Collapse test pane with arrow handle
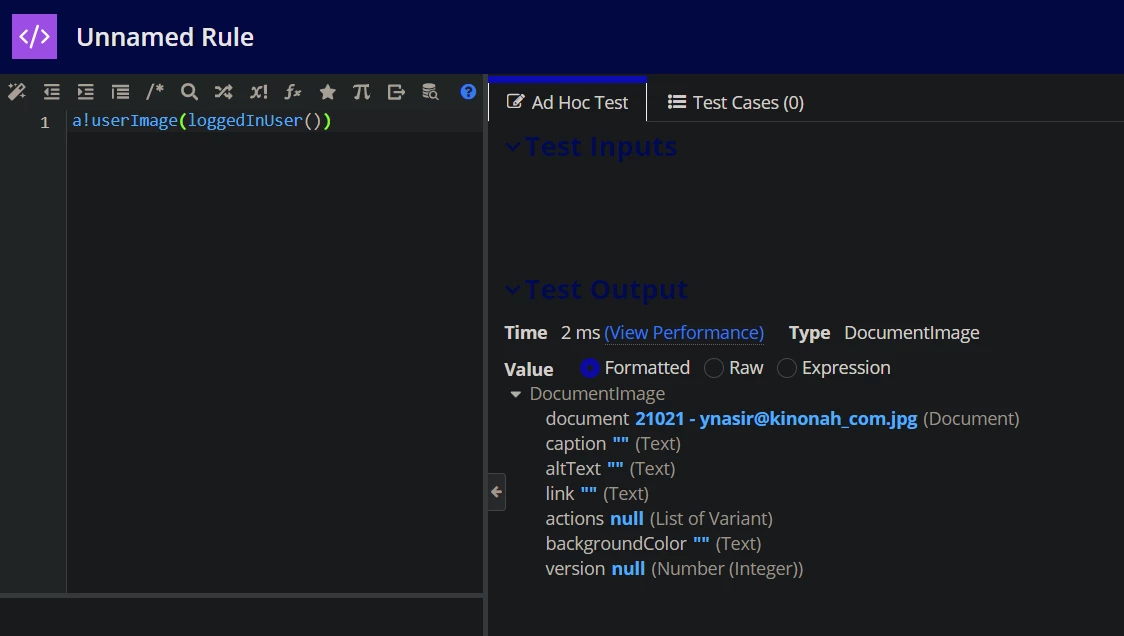 [497, 492]
